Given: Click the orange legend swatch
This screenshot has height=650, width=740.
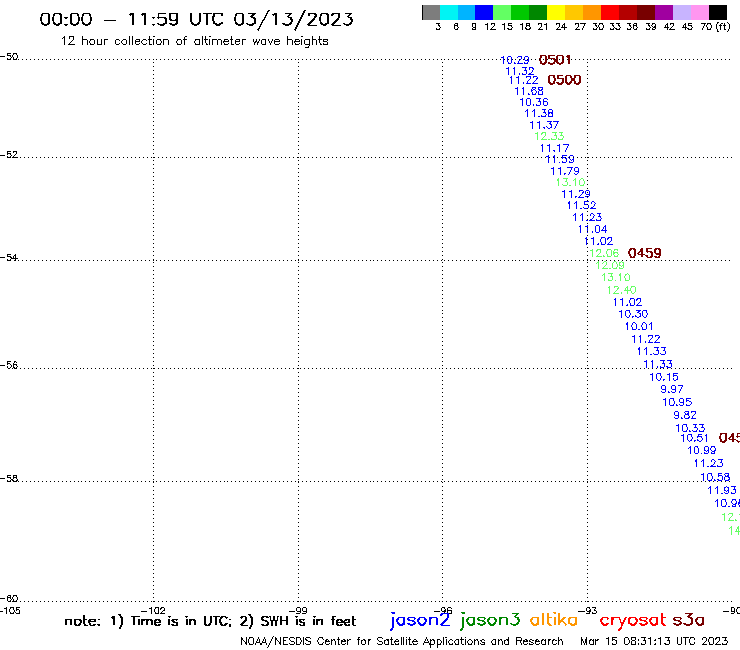Looking at the screenshot, I should tap(592, 12).
